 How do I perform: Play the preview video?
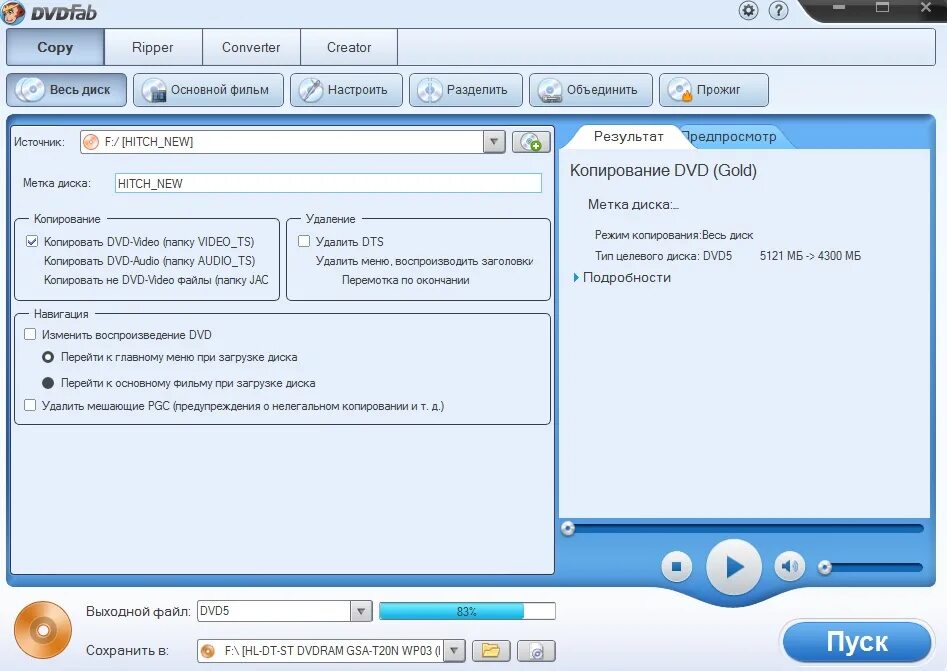[734, 567]
